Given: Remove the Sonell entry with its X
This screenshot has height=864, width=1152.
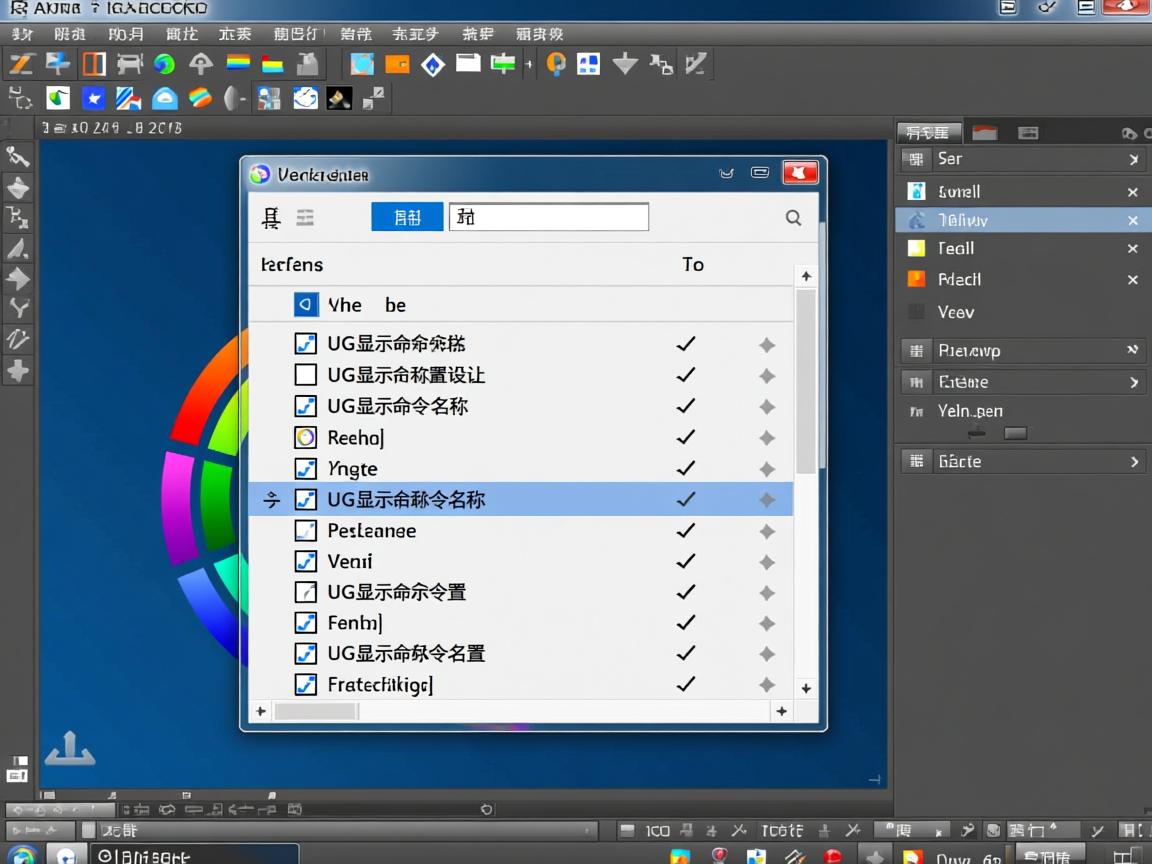Looking at the screenshot, I should (1132, 192).
